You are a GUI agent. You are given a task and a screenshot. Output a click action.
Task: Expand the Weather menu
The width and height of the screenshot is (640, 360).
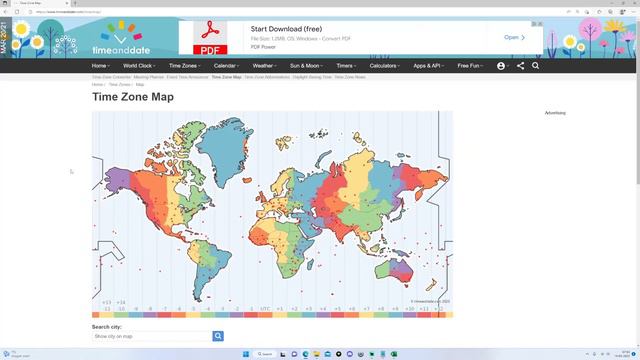coord(264,66)
